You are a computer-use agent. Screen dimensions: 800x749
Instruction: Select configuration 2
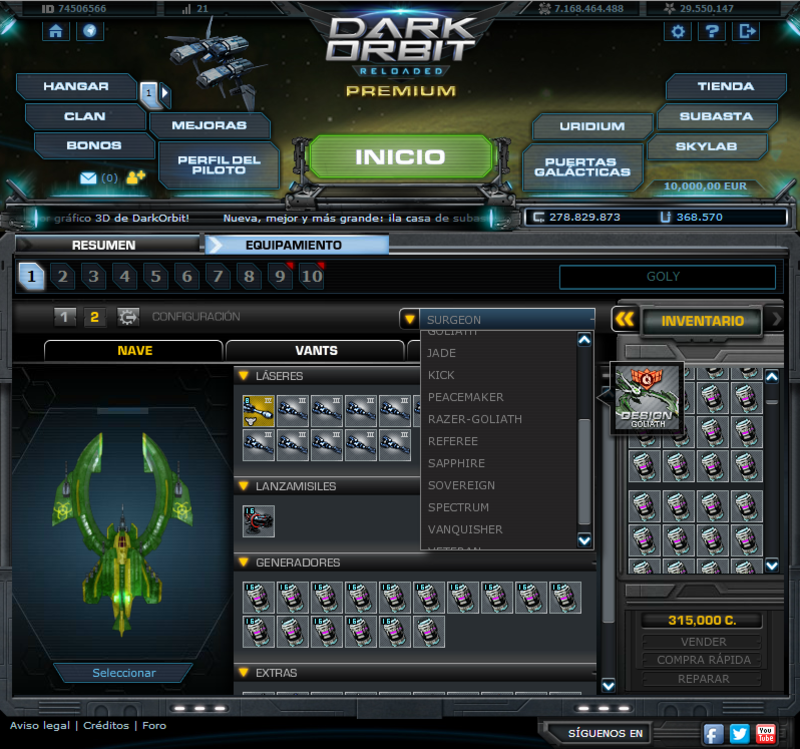(94, 317)
